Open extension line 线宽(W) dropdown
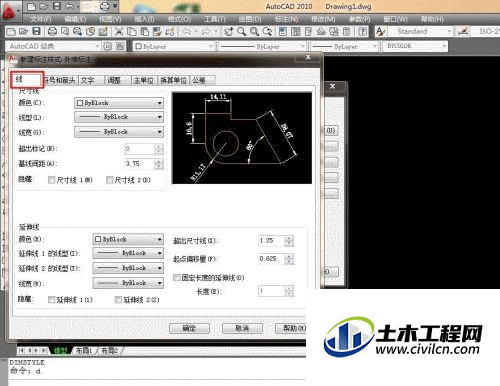The image size is (500, 386). [128, 283]
